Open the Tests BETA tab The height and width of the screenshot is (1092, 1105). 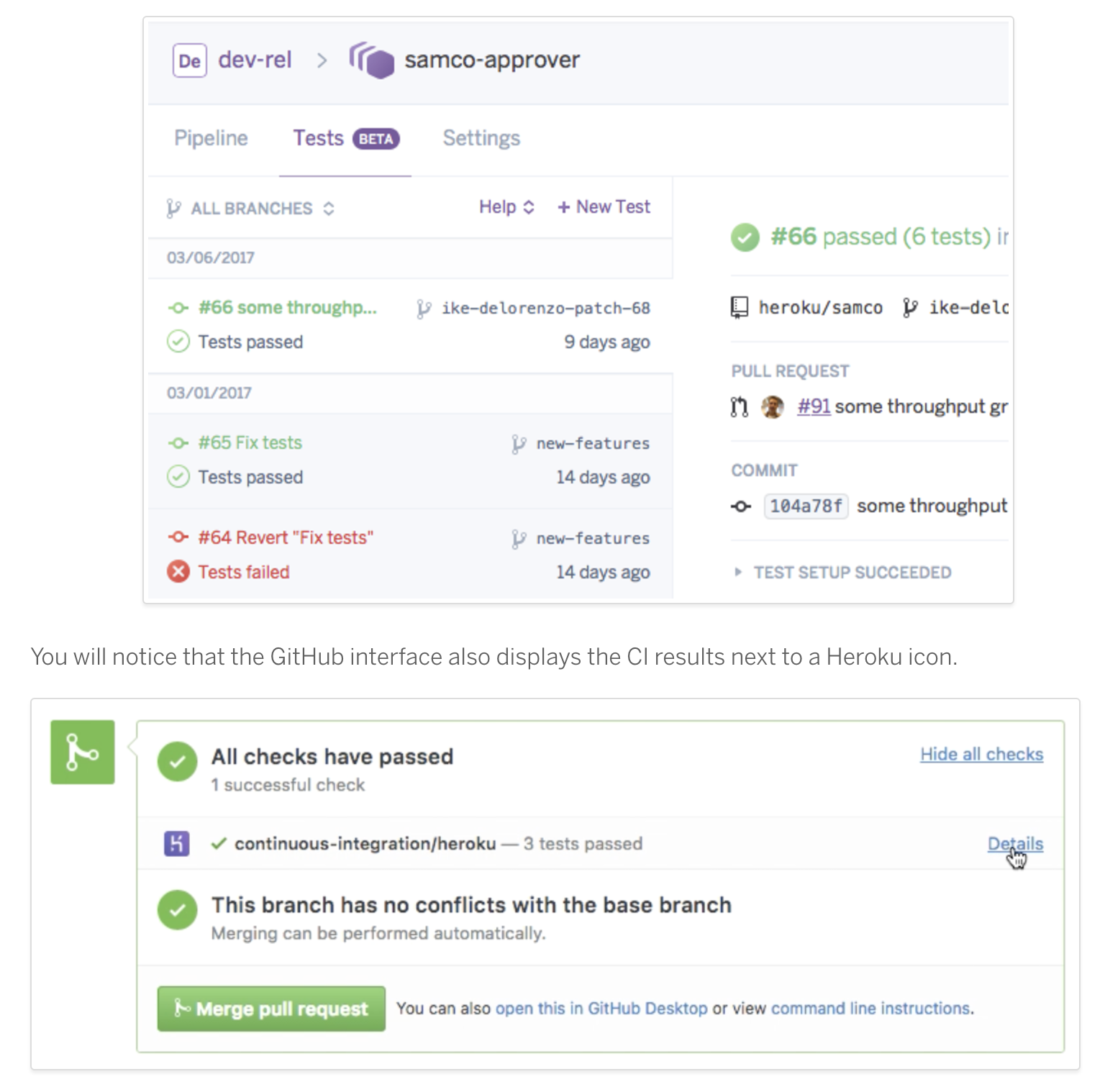tap(346, 138)
